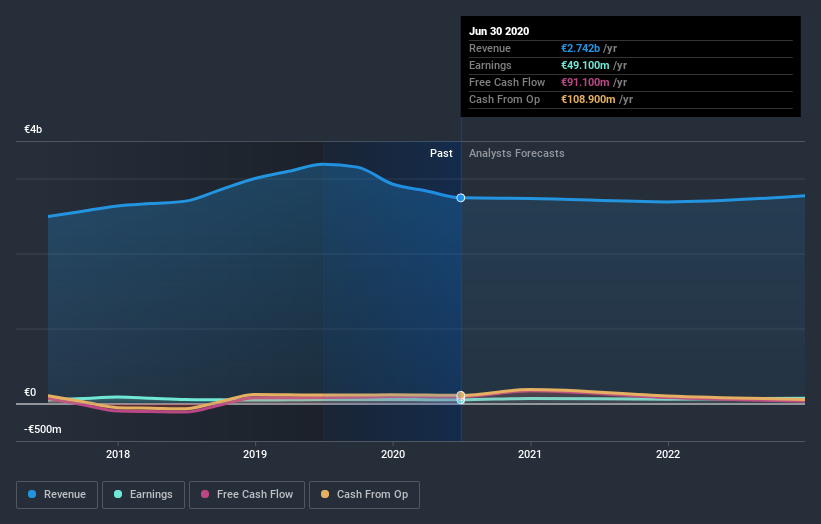Click the Revenue data point marker on the blue line
Image resolution: width=821 pixels, height=524 pixels.
click(461, 198)
